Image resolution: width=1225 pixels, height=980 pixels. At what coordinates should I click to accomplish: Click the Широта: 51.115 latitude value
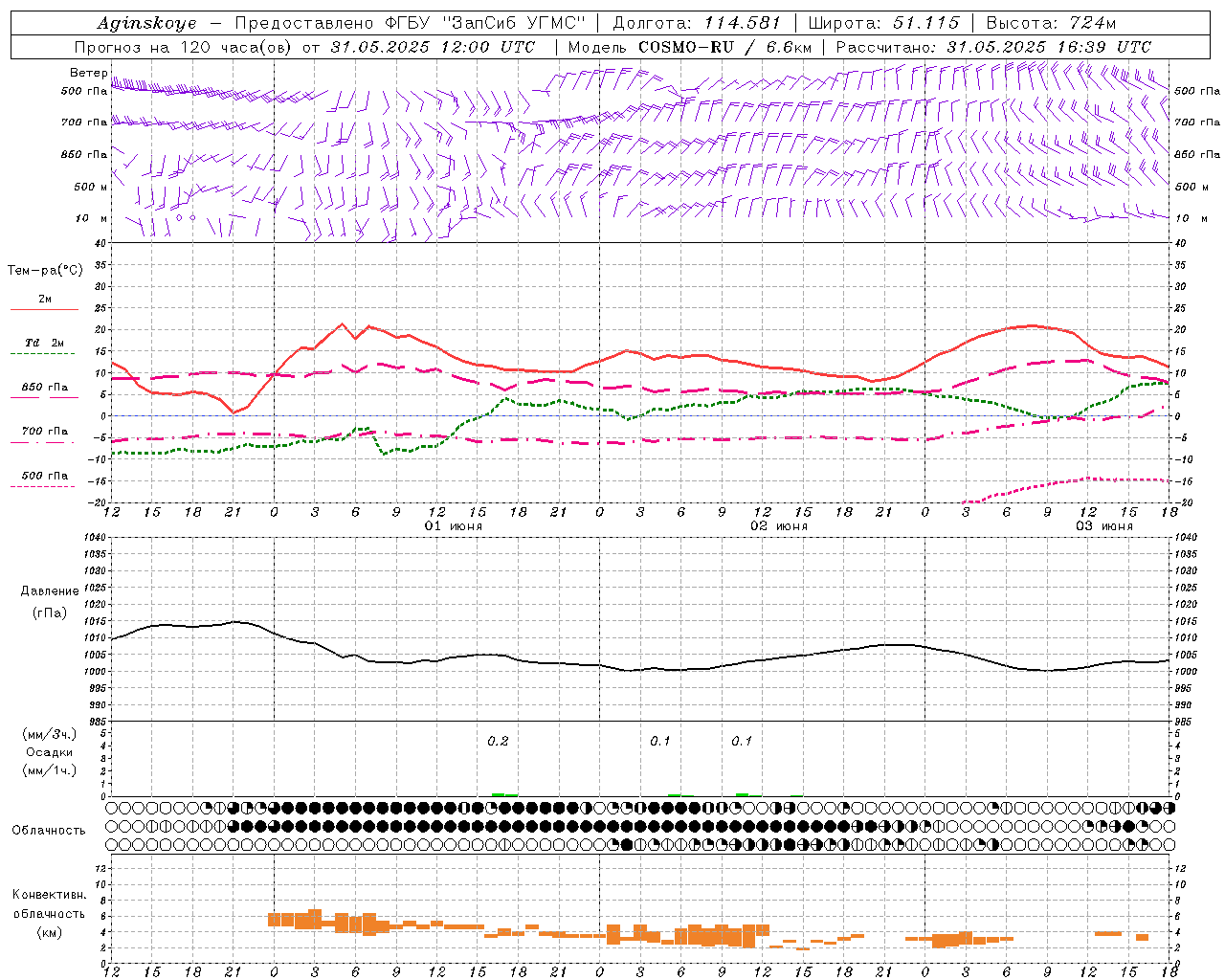[x=883, y=23]
